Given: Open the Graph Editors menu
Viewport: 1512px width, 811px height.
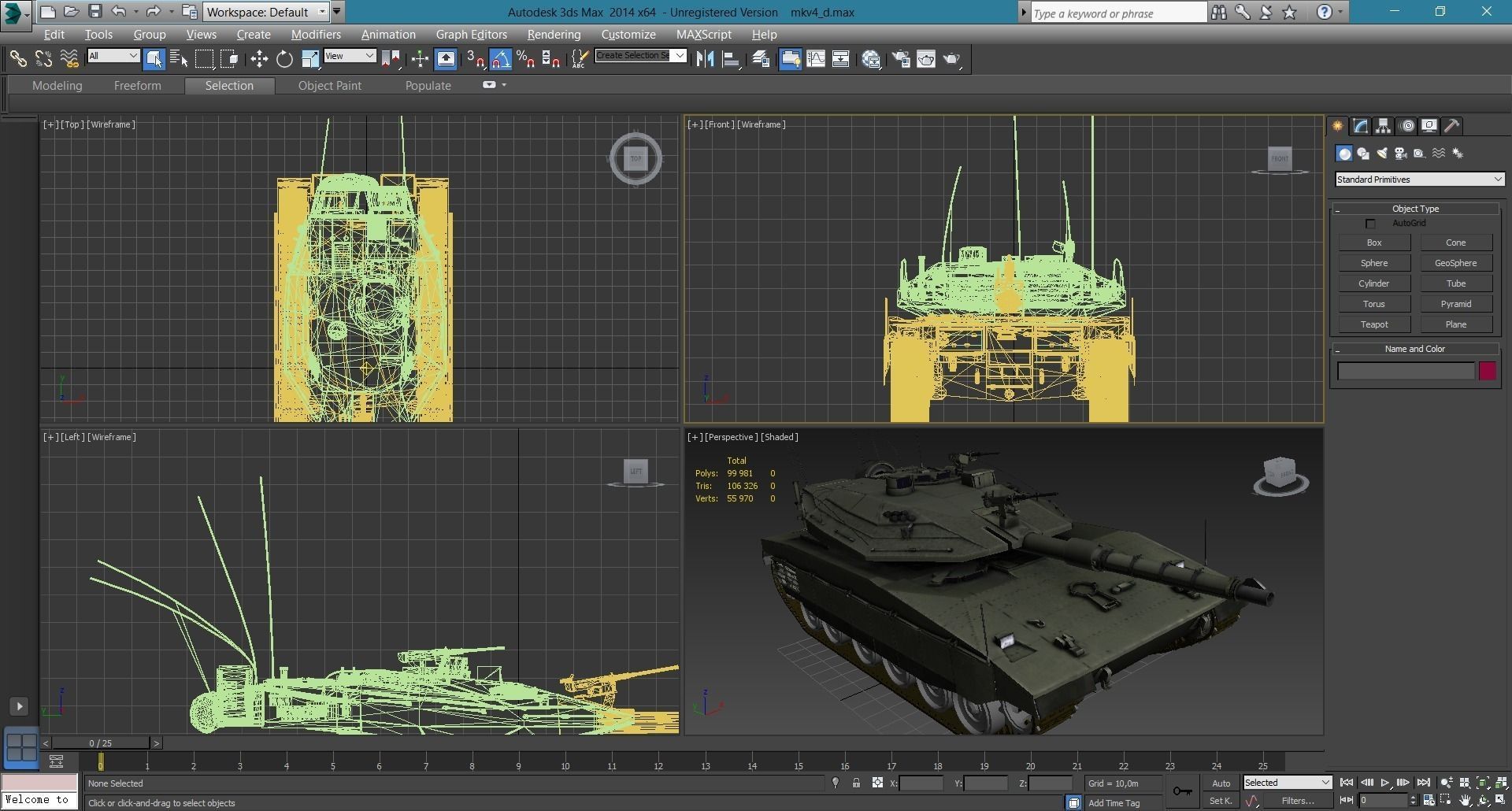Looking at the screenshot, I should coord(472,35).
